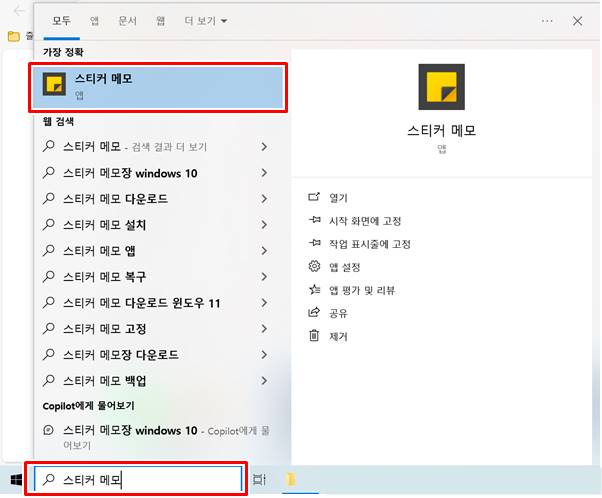The image size is (602, 498).
Task: Click the magnifier icon inside the taskbar search box
Action: pos(49,479)
